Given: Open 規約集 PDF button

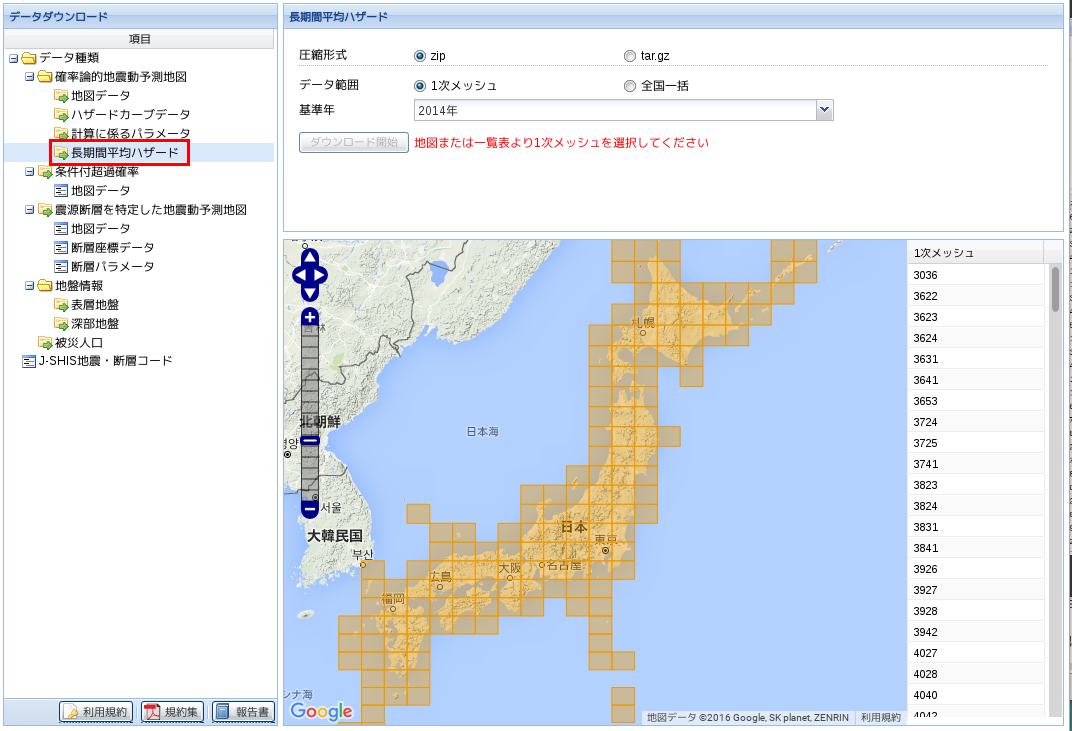Looking at the screenshot, I should tap(172, 712).
